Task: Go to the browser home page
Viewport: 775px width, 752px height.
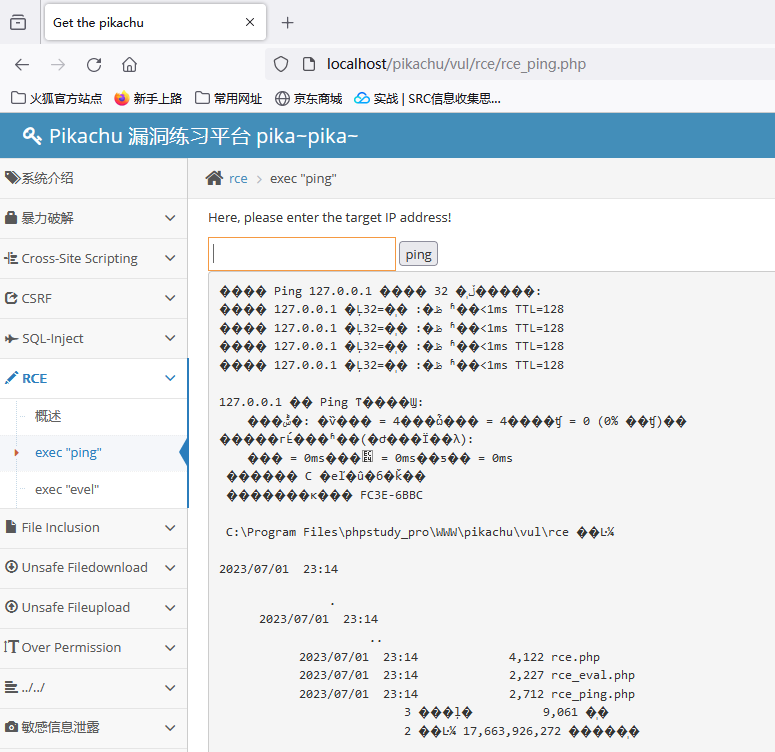Action: [x=129, y=64]
